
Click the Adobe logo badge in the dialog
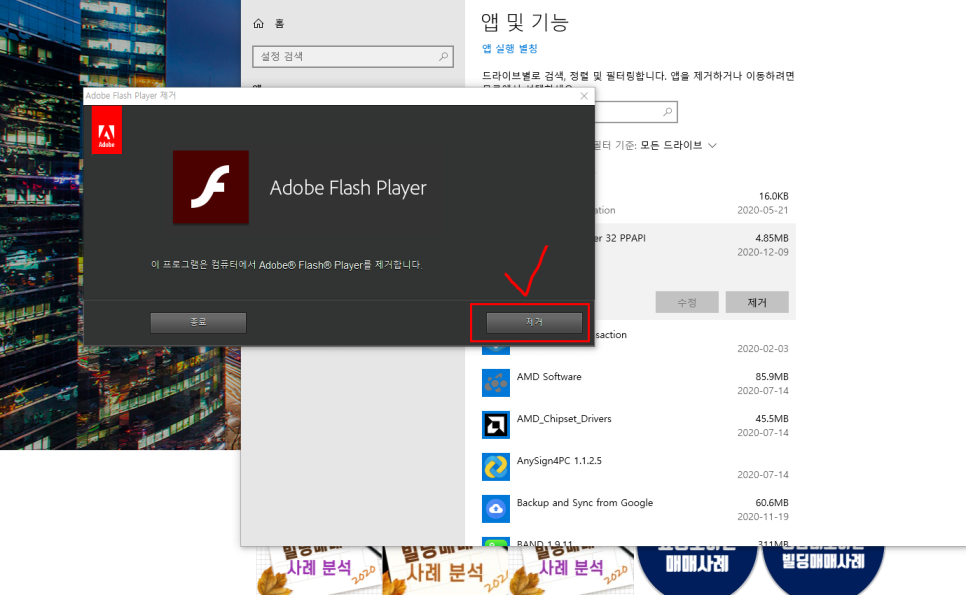pyautogui.click(x=107, y=130)
